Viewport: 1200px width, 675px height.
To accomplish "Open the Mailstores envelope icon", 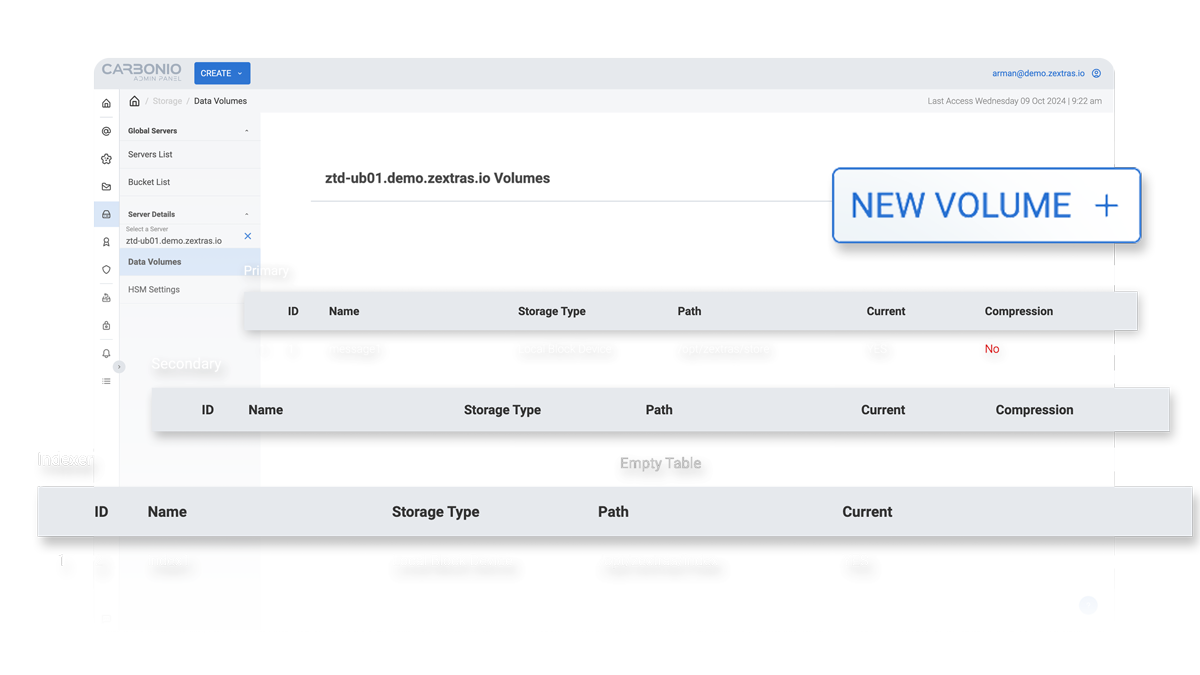I will [107, 186].
